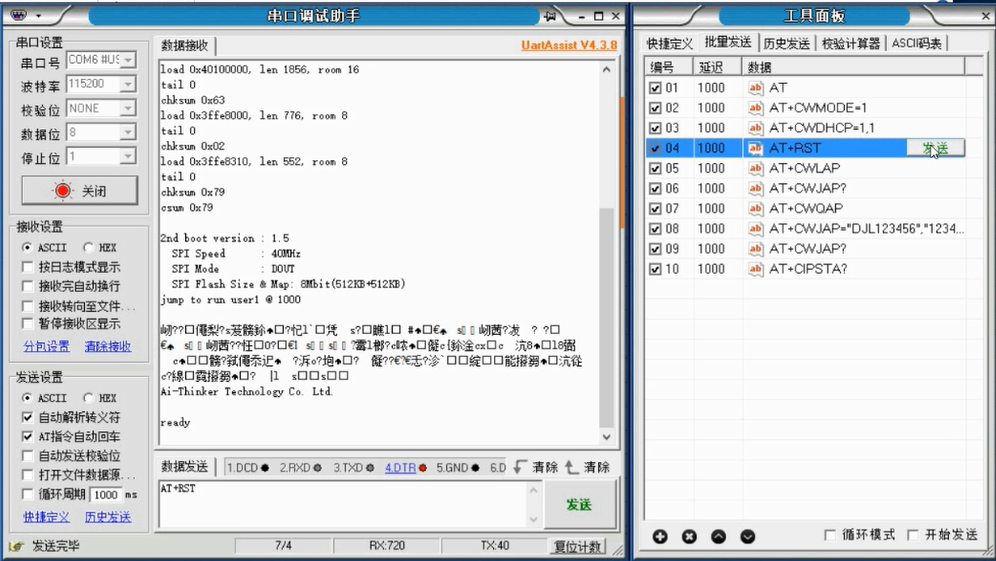Click the 'ab' icon in the AT+CIPSTA? row
This screenshot has width=996, height=561.
pyautogui.click(x=755, y=269)
